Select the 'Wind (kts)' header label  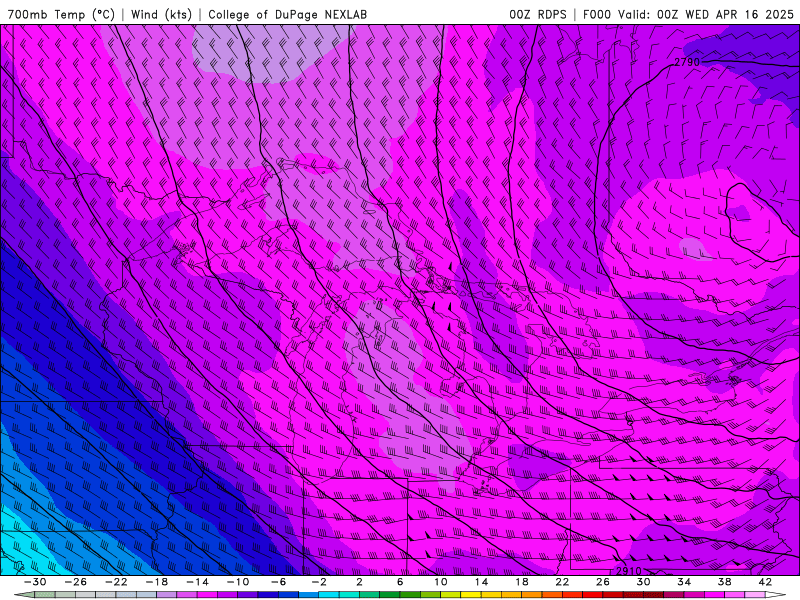[162, 14]
